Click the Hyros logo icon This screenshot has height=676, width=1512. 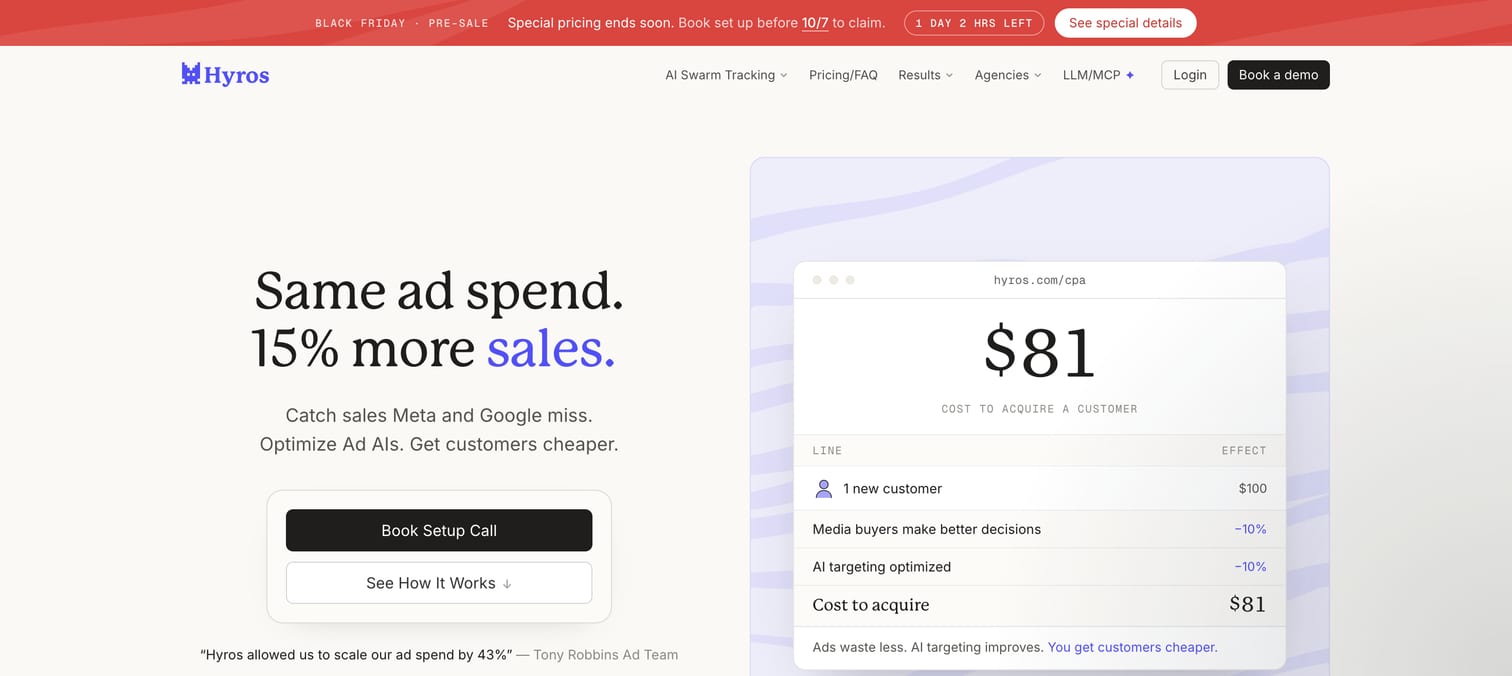tap(191, 74)
